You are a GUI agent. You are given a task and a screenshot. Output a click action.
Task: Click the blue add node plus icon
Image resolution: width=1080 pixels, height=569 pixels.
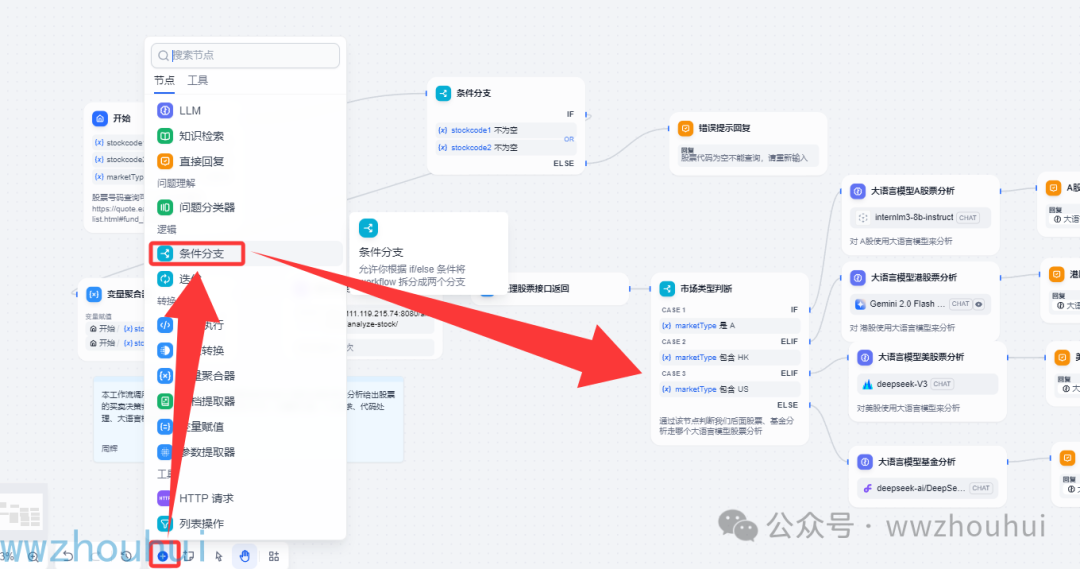click(x=162, y=555)
